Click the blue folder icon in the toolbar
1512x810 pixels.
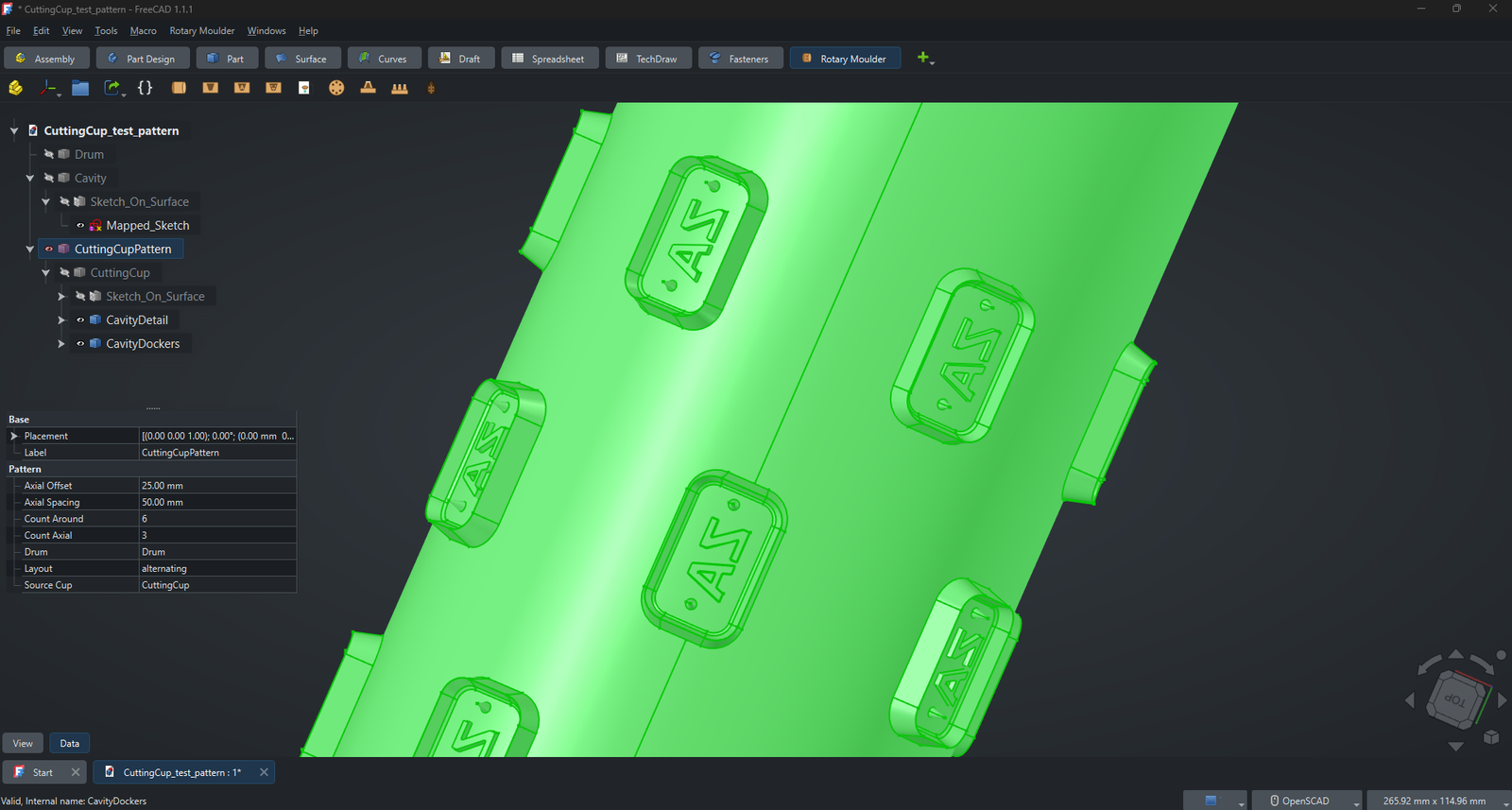[80, 88]
